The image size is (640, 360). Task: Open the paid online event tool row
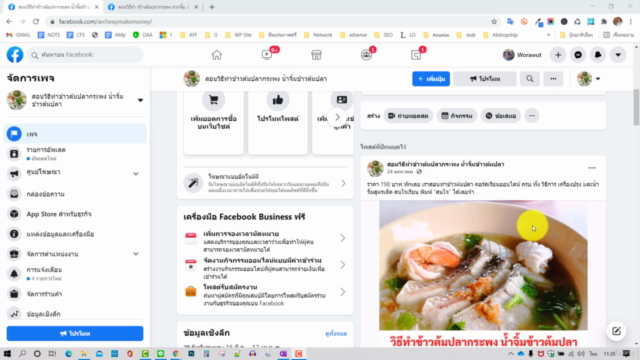[x=265, y=267]
